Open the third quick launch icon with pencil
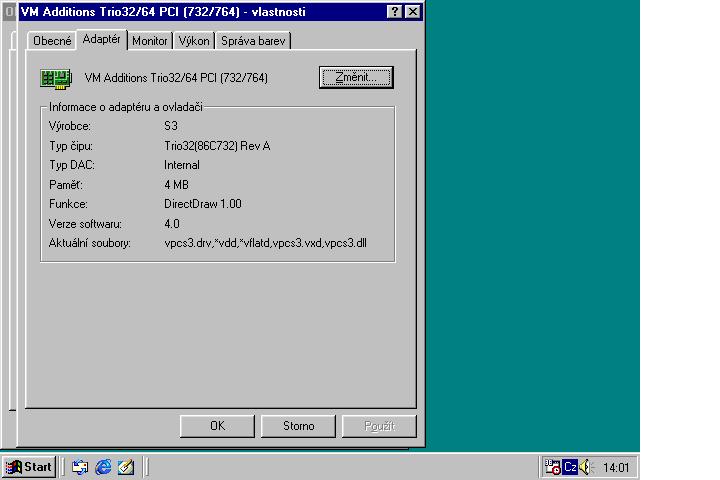 point(126,467)
